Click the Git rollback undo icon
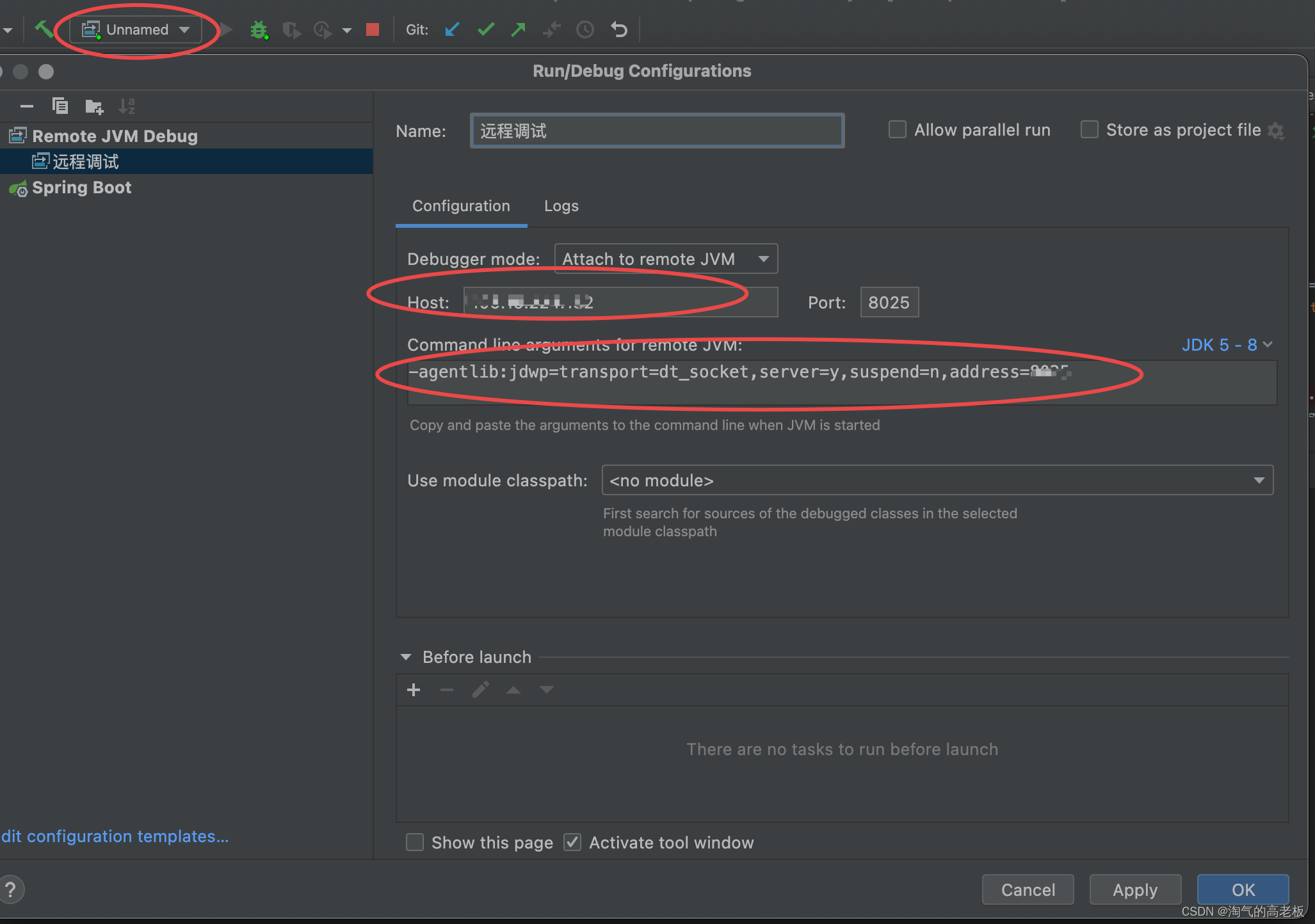1315x924 pixels. pyautogui.click(x=619, y=29)
